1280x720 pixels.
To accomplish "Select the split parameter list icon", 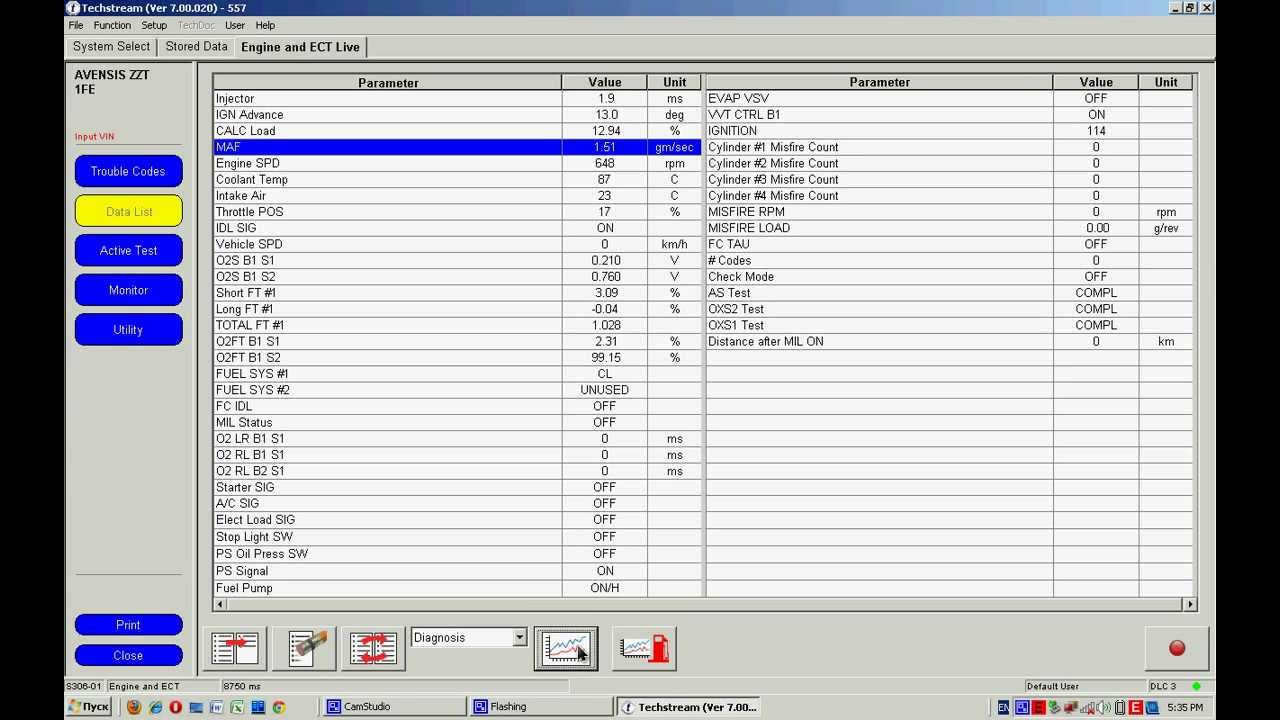I will 234,648.
